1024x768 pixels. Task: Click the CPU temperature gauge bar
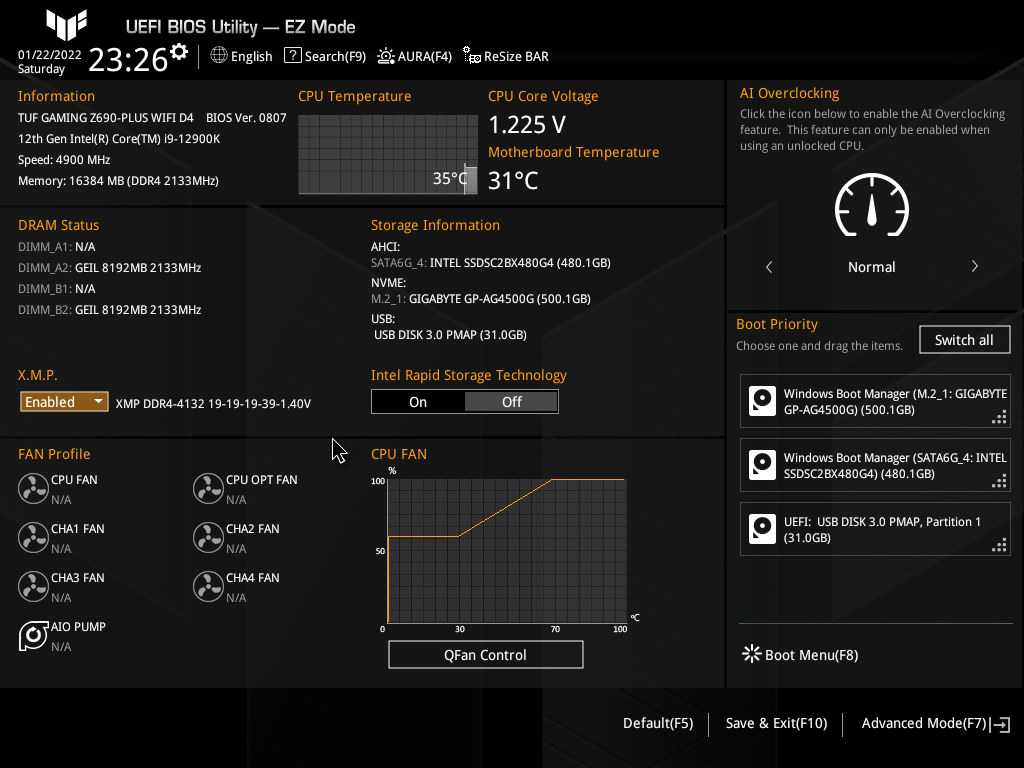pos(470,179)
